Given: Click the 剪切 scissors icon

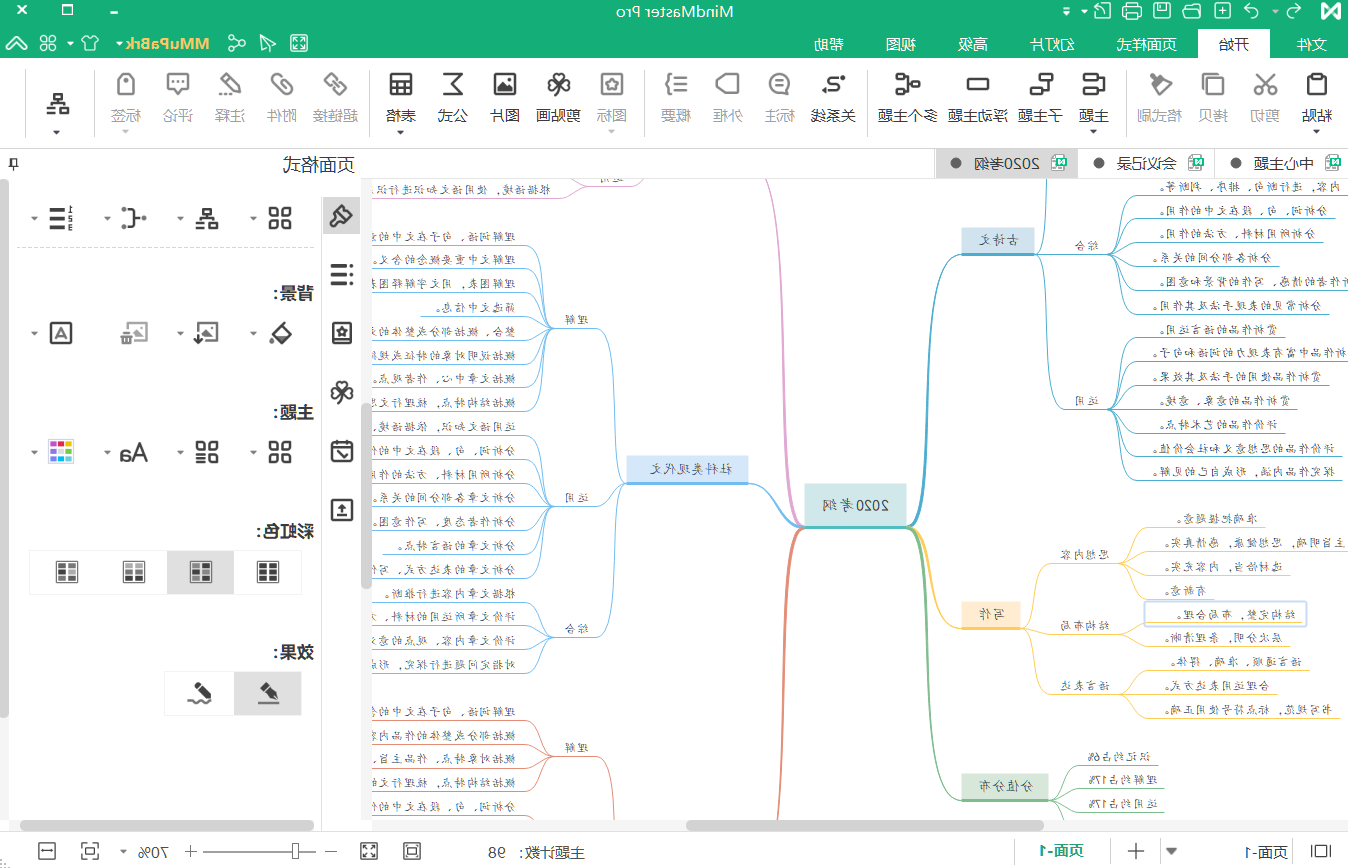Looking at the screenshot, I should click(1266, 86).
